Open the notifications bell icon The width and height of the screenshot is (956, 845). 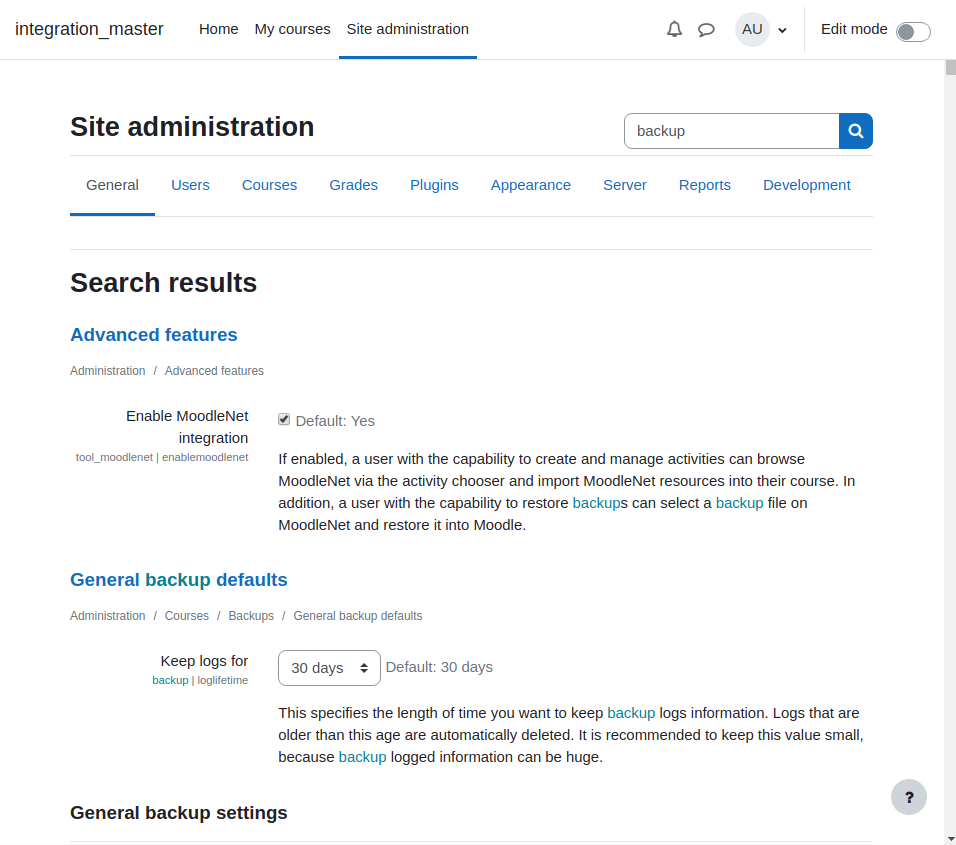[674, 29]
